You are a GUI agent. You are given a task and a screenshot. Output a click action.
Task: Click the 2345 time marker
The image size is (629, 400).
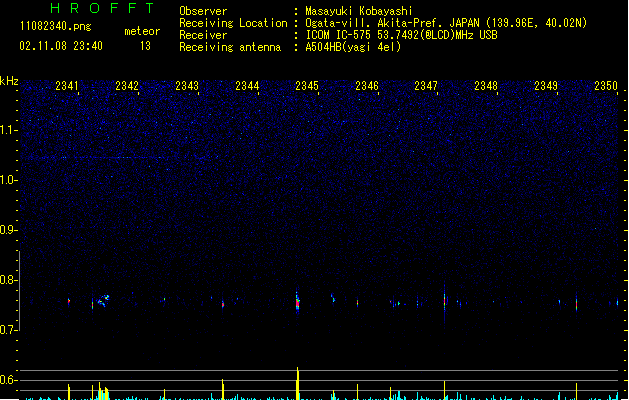307,86
